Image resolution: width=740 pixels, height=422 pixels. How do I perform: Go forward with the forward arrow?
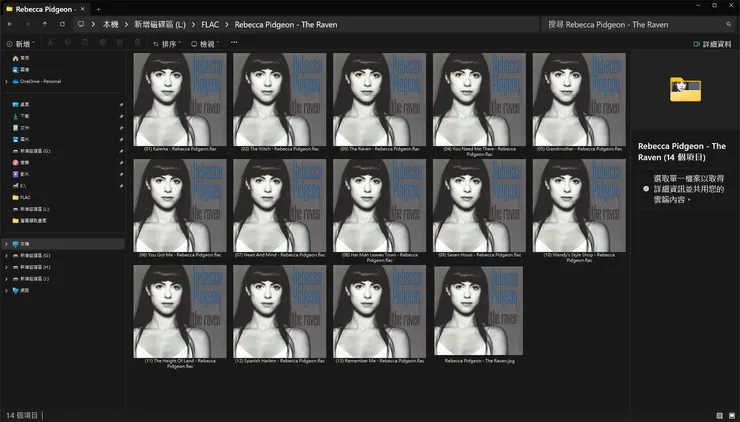point(27,24)
